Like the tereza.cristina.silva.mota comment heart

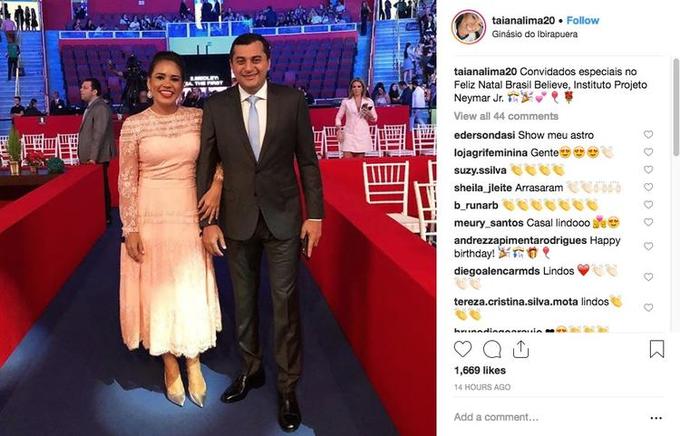tap(648, 307)
